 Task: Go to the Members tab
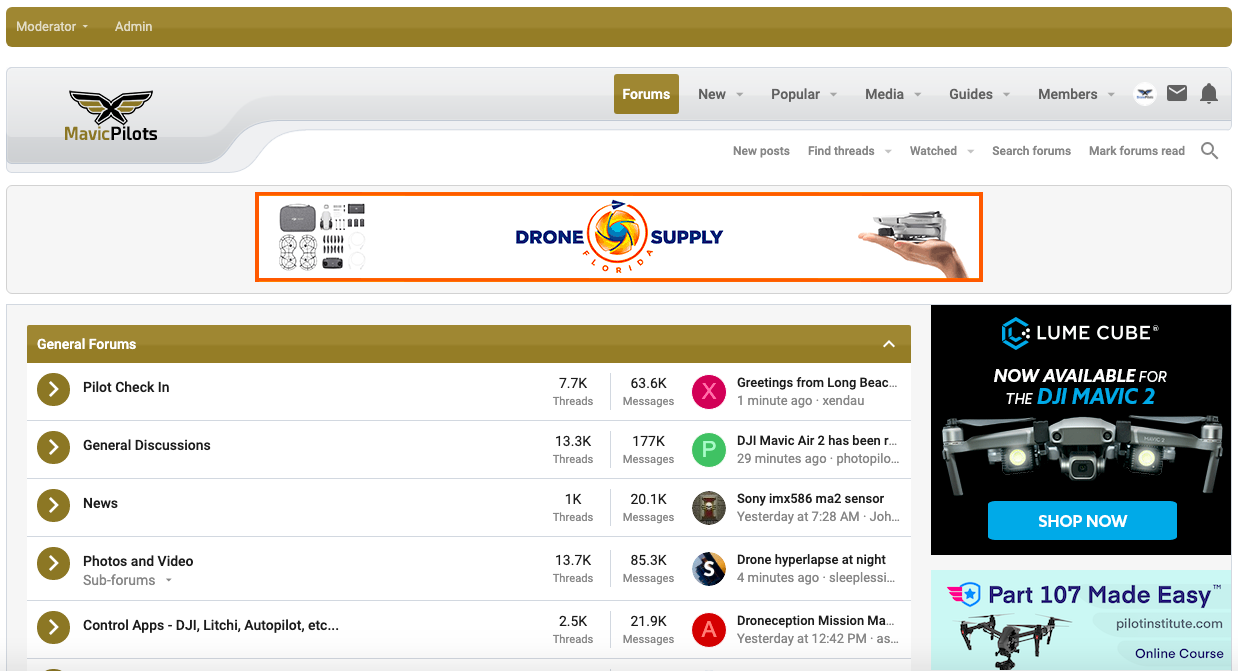coord(1067,94)
